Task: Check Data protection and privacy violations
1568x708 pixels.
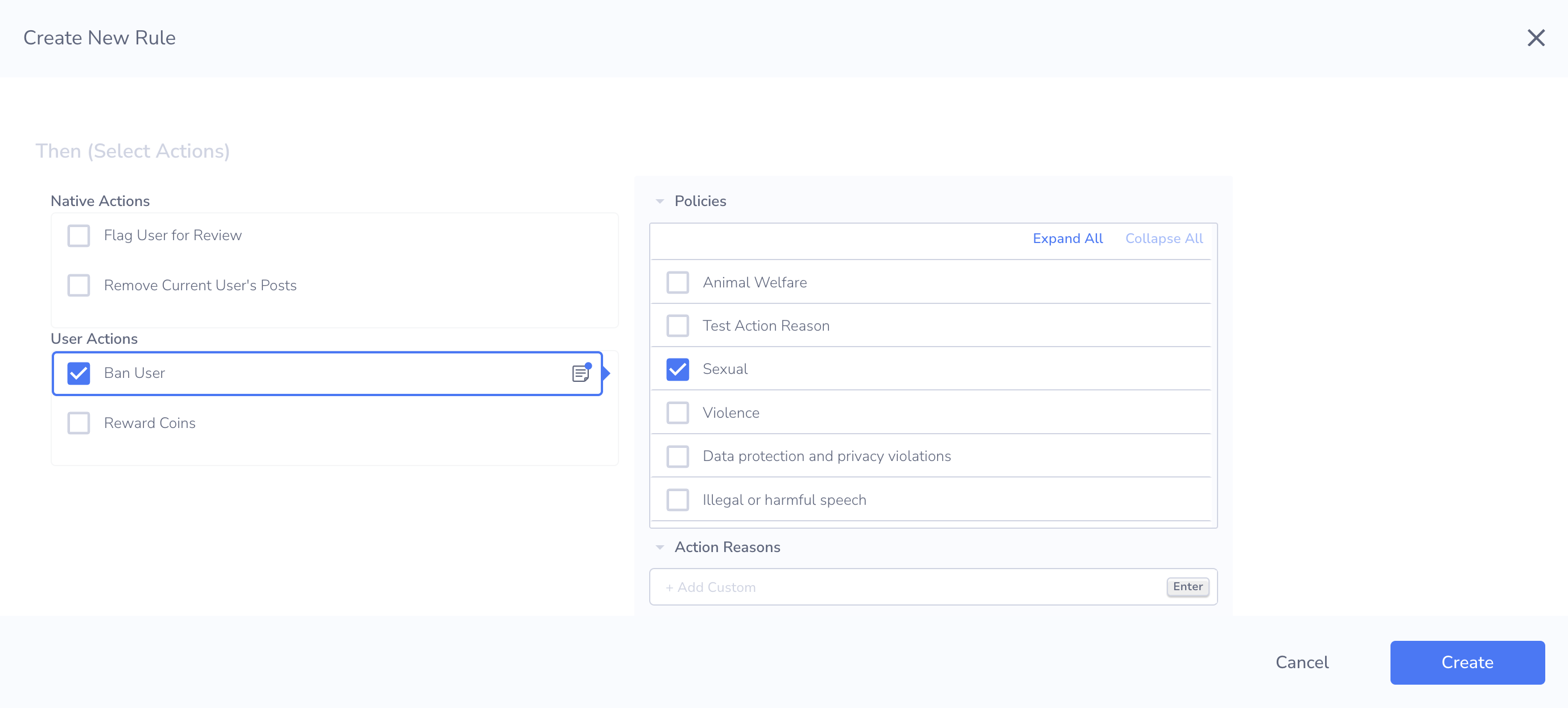Action: (x=678, y=456)
